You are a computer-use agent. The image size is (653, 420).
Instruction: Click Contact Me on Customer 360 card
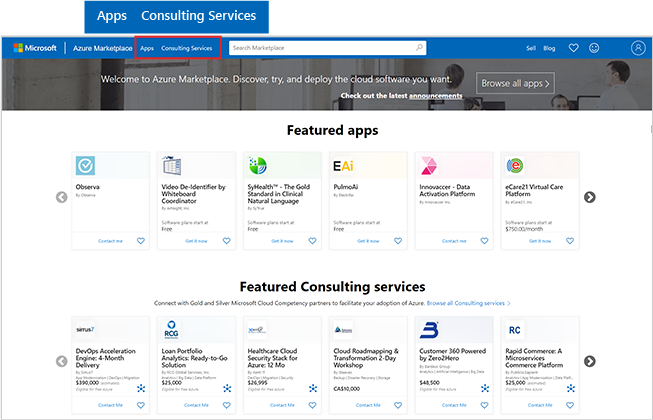click(x=454, y=405)
